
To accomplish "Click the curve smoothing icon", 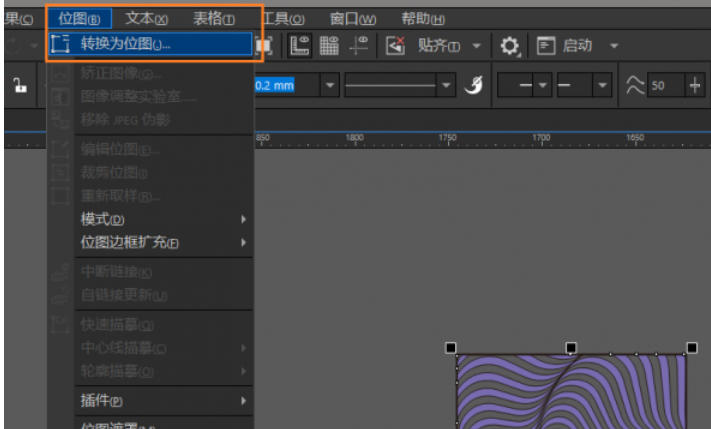I will (634, 86).
